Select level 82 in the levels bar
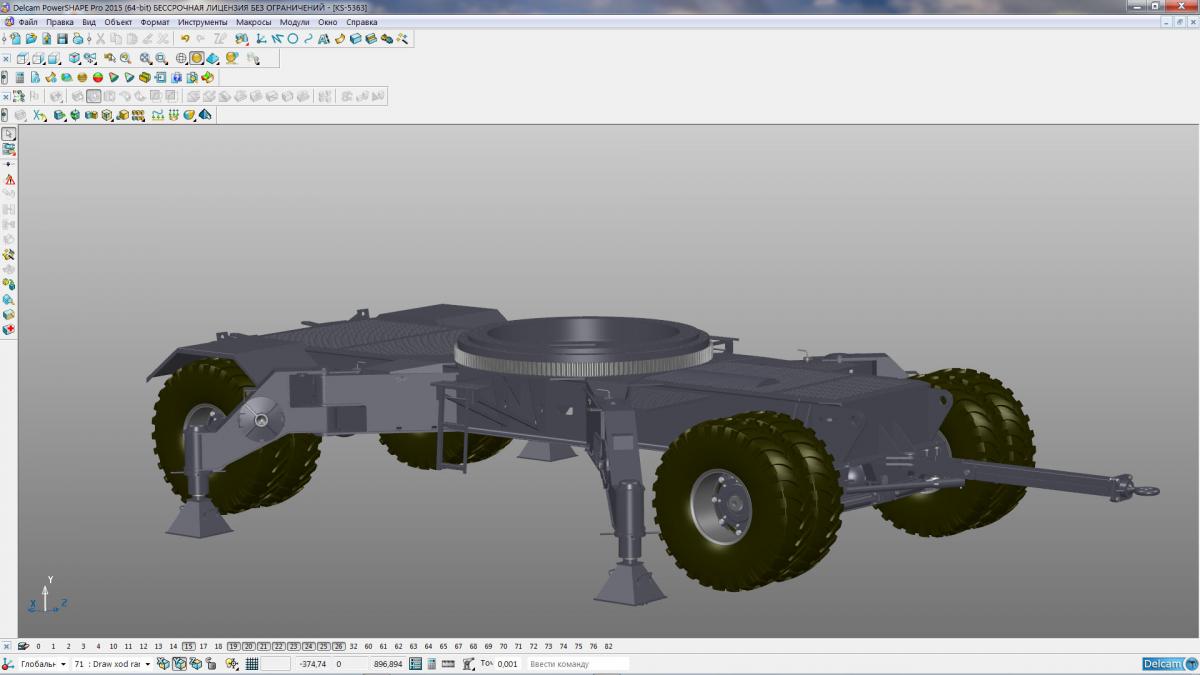1200x675 pixels. (608, 646)
